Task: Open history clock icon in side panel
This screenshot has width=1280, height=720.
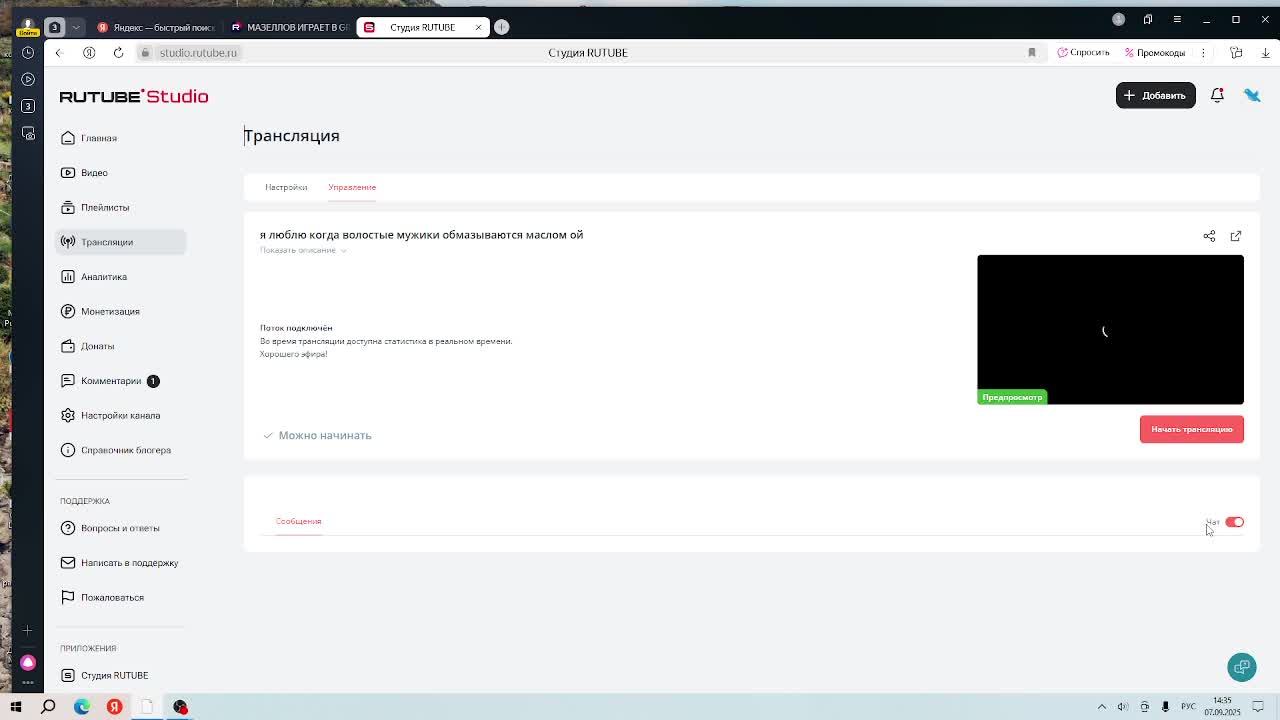Action: pyautogui.click(x=28, y=52)
